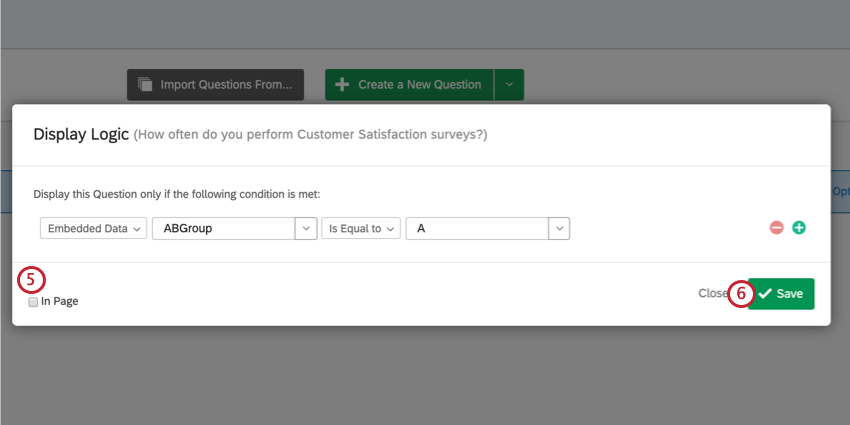Click into the value field containing A

click(476, 228)
